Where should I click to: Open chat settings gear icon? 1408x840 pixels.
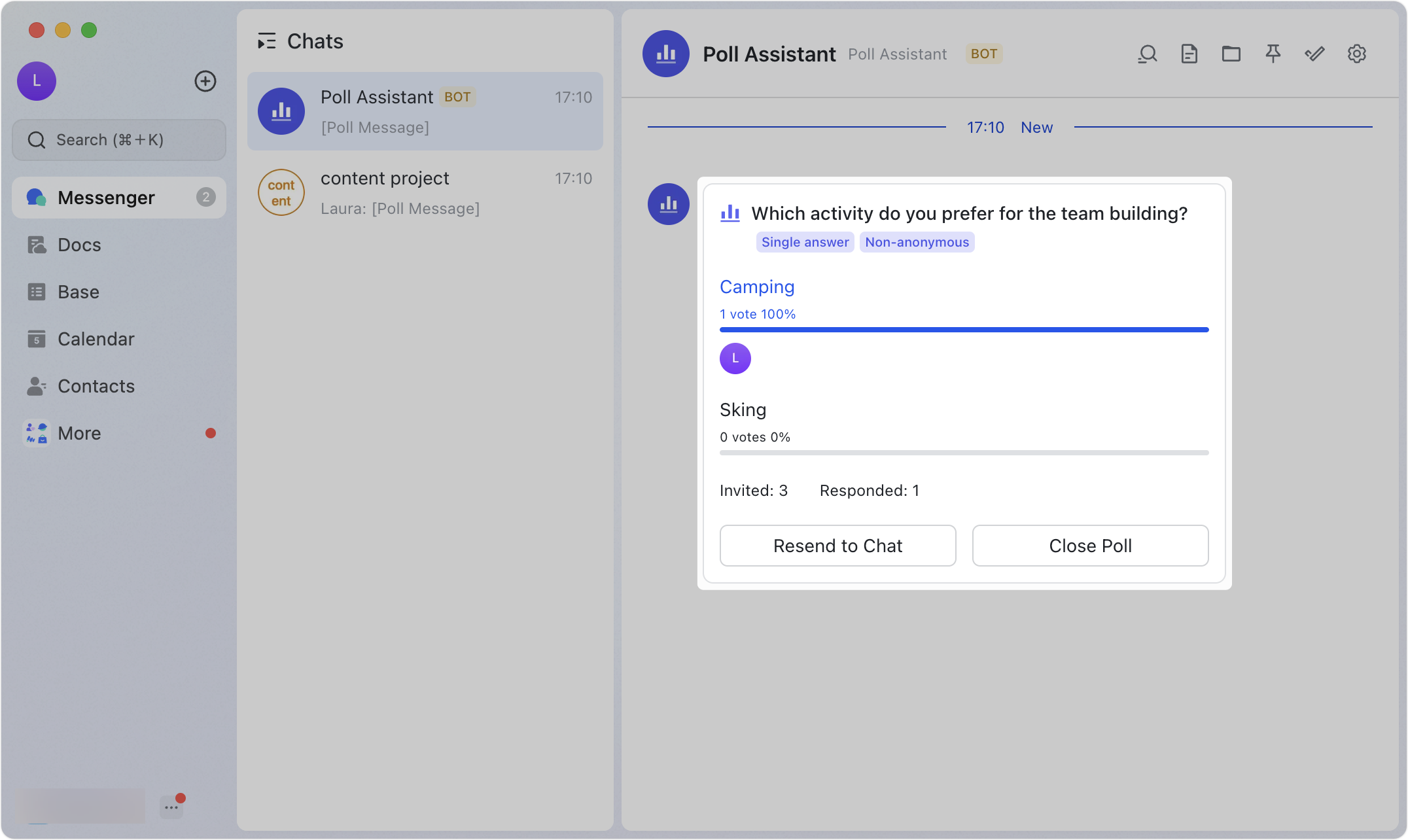pyautogui.click(x=1356, y=54)
